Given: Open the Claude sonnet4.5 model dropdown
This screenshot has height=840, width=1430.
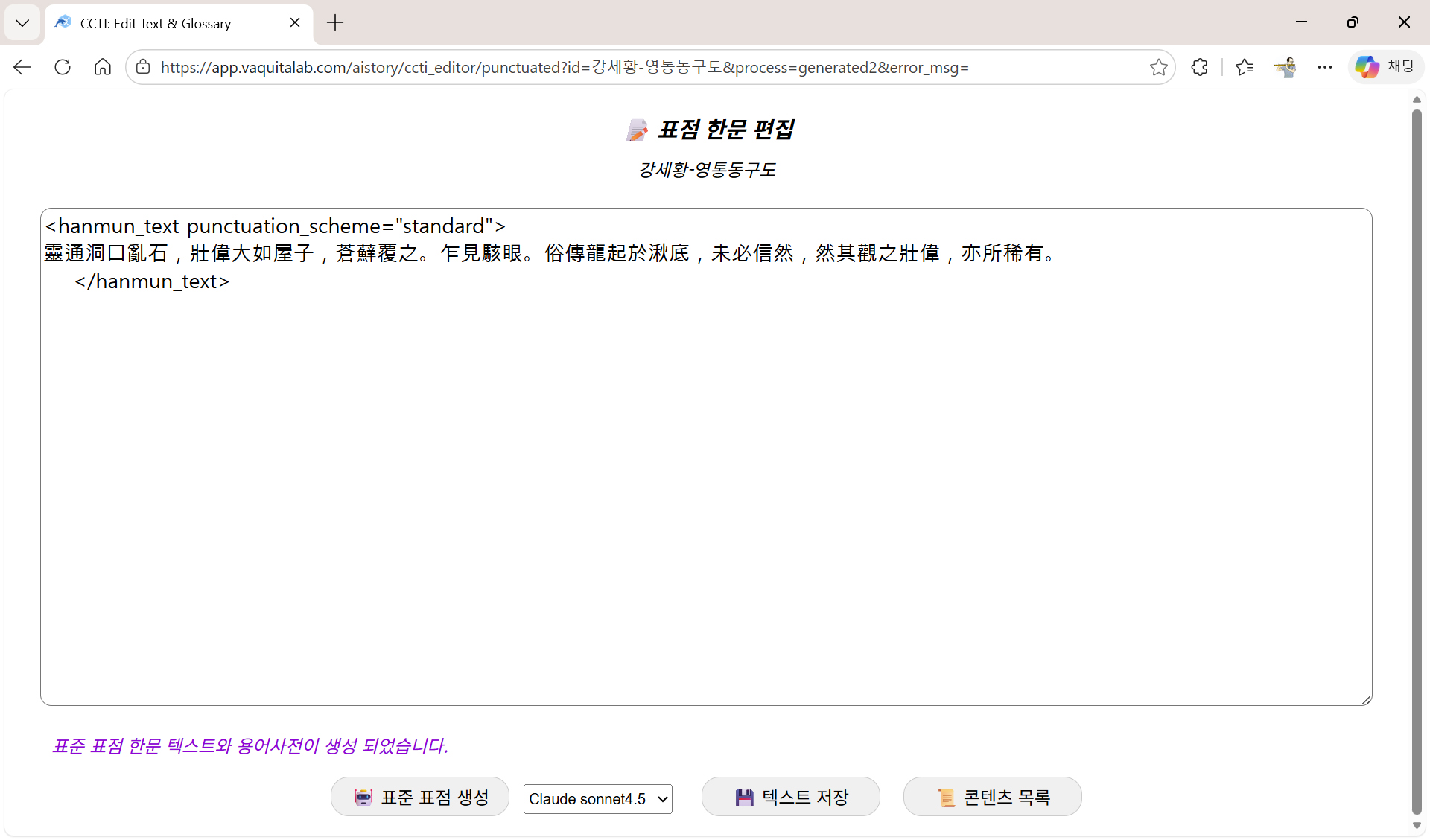Looking at the screenshot, I should (x=597, y=799).
